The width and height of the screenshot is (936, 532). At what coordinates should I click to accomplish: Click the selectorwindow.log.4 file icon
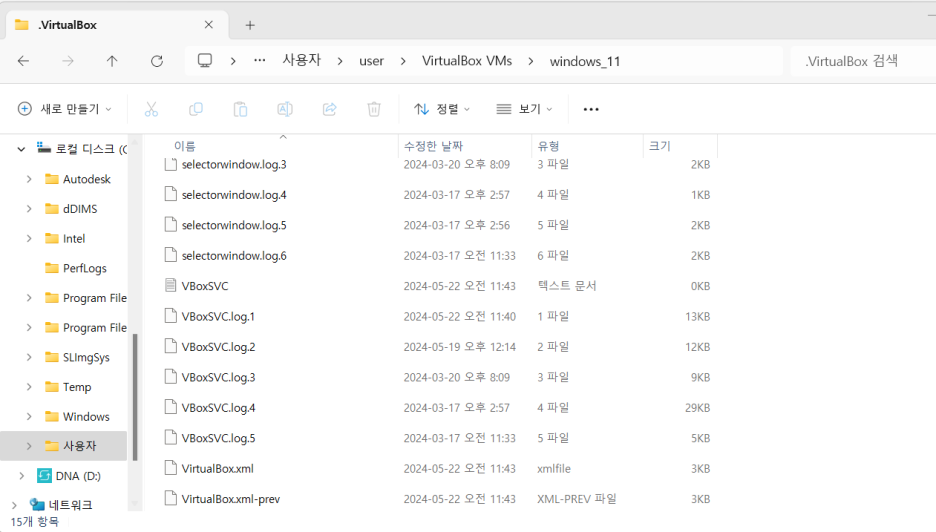tap(171, 194)
